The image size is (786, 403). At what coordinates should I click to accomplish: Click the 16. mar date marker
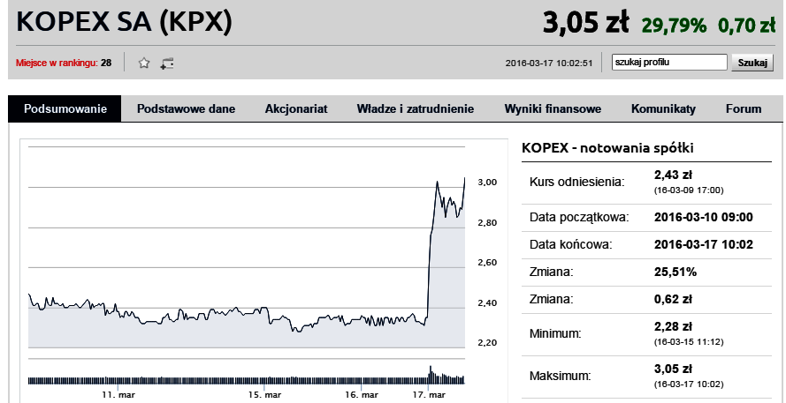(361, 395)
